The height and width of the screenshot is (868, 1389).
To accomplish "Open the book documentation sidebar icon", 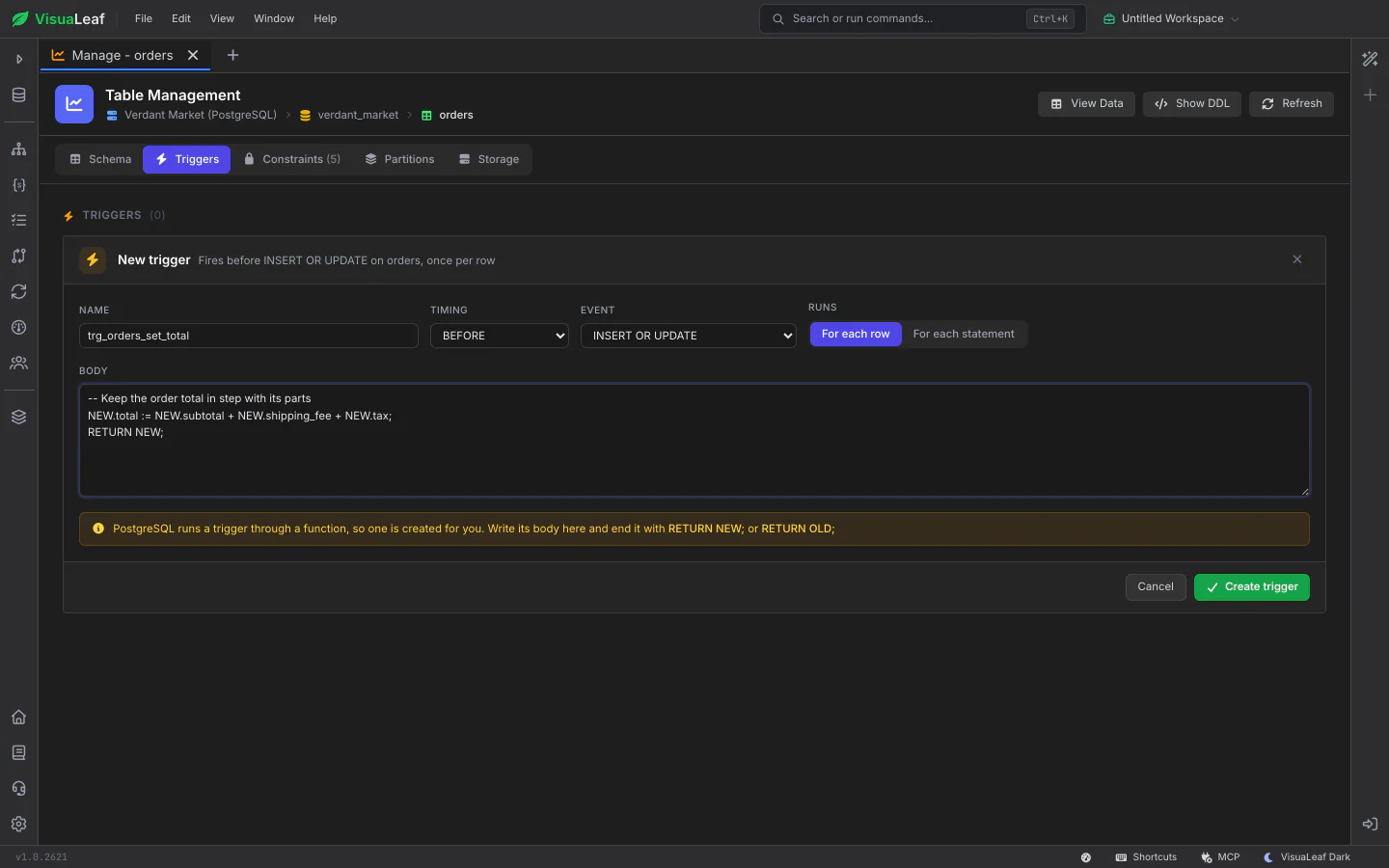I will pos(18,753).
